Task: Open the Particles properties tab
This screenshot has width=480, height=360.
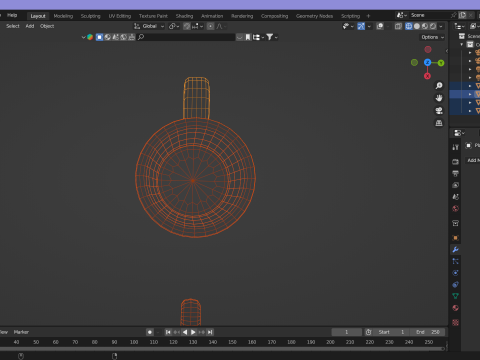Action: (x=455, y=261)
